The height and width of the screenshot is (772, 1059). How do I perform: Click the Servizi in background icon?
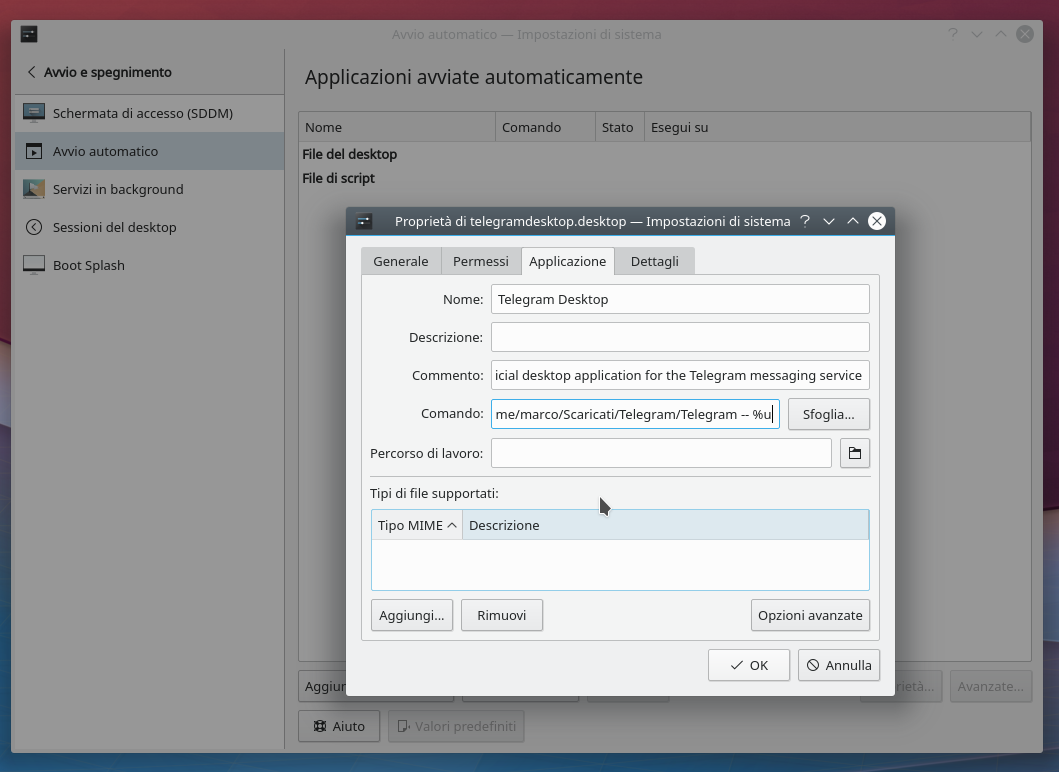pos(34,189)
